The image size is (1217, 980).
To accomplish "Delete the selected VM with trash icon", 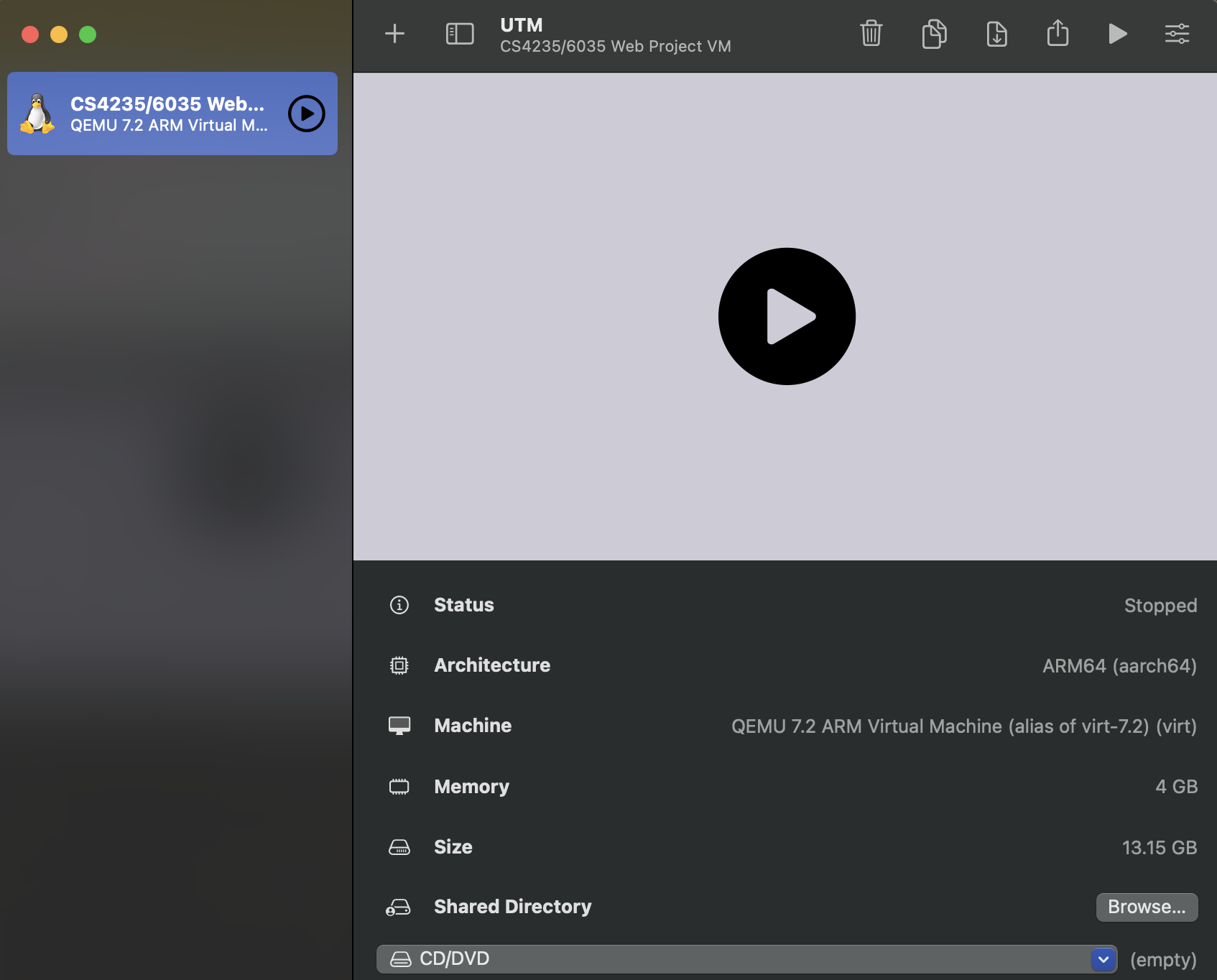I will pyautogui.click(x=871, y=34).
